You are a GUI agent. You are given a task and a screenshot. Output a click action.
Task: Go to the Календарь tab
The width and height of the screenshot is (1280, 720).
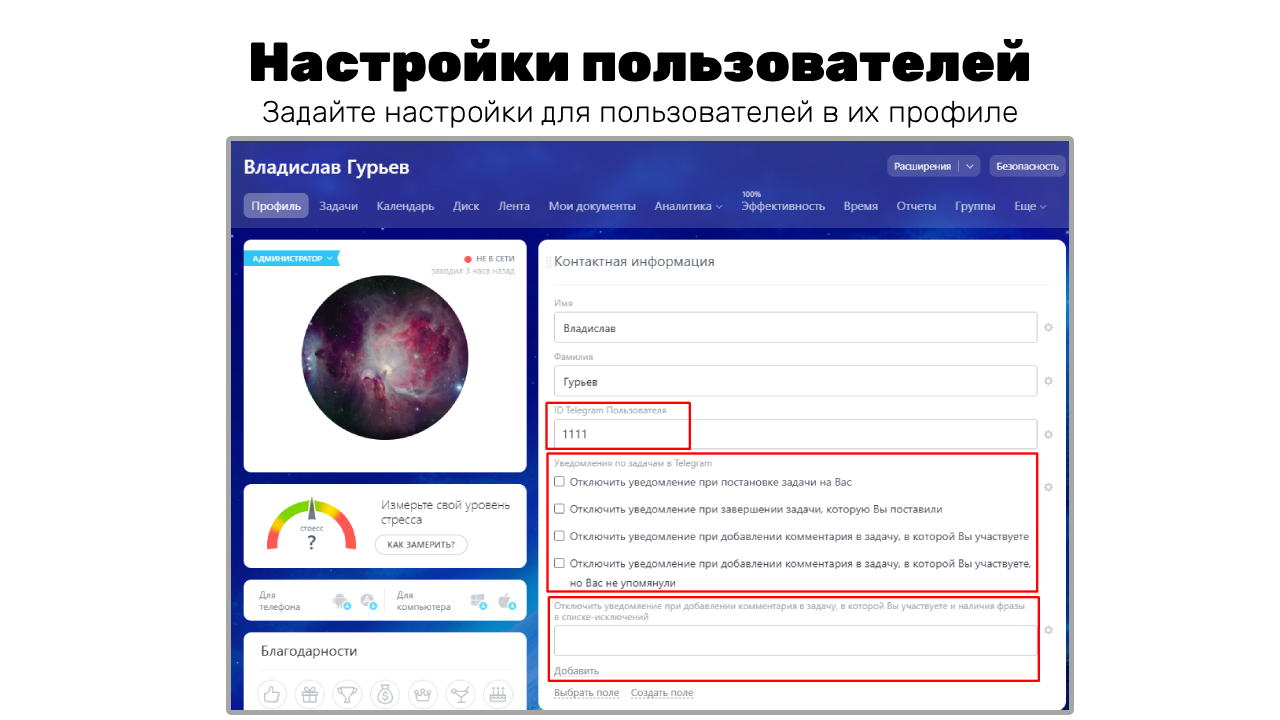[405, 206]
